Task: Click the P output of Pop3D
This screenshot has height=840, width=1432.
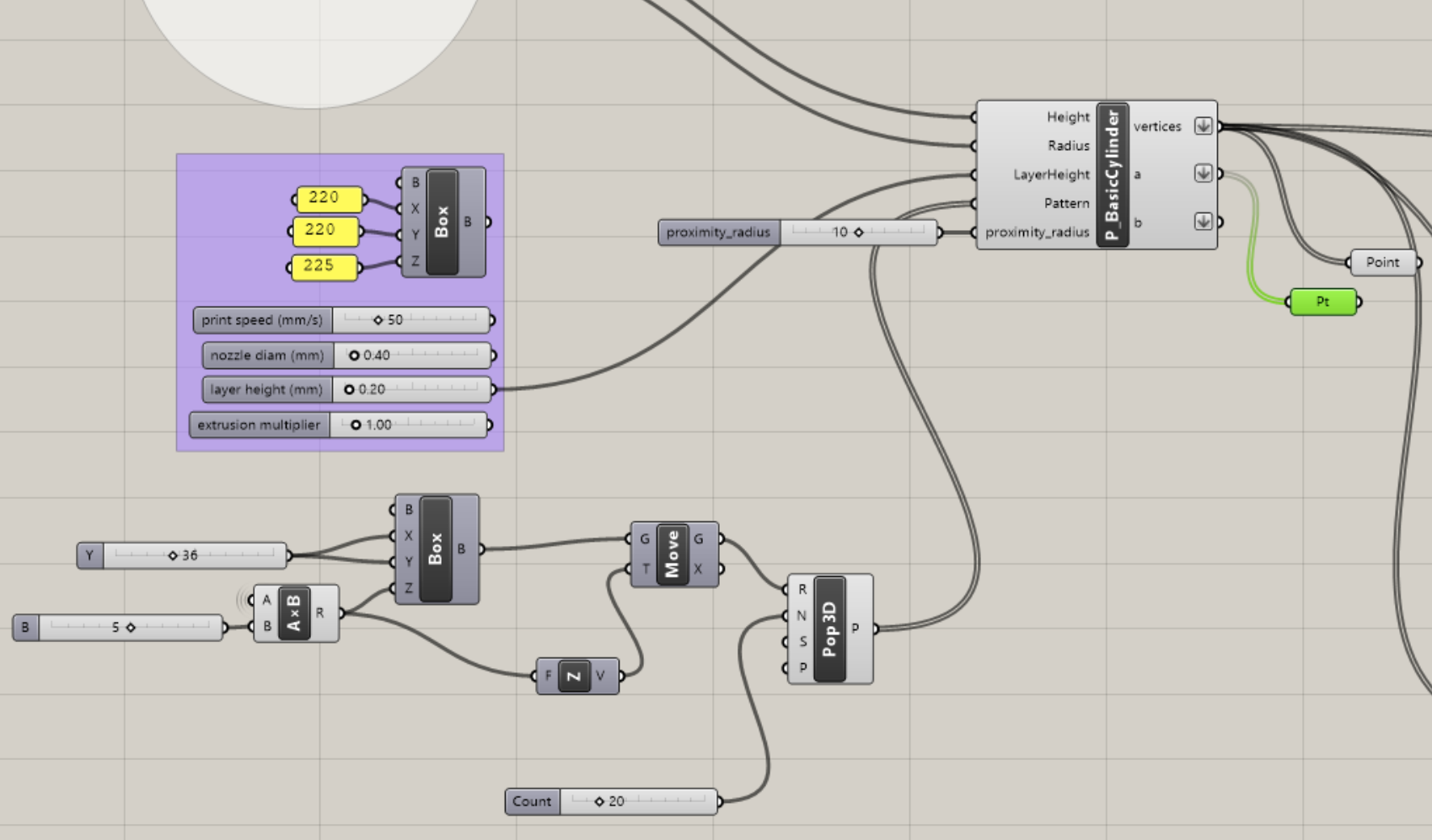Action: (855, 629)
